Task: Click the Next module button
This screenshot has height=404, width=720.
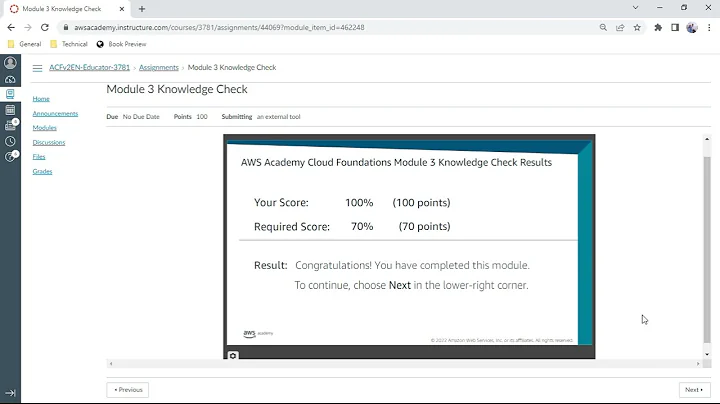Action: 694,390
